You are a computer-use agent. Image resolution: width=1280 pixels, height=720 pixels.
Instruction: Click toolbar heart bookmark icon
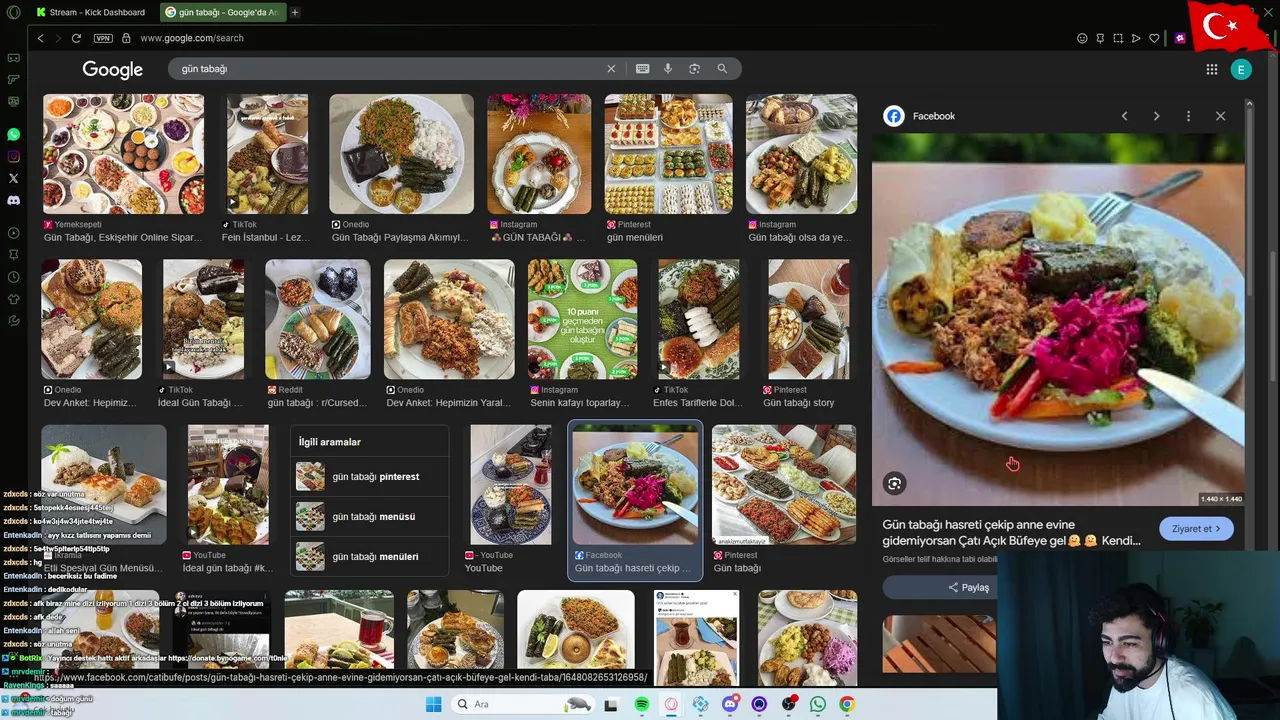(1154, 38)
